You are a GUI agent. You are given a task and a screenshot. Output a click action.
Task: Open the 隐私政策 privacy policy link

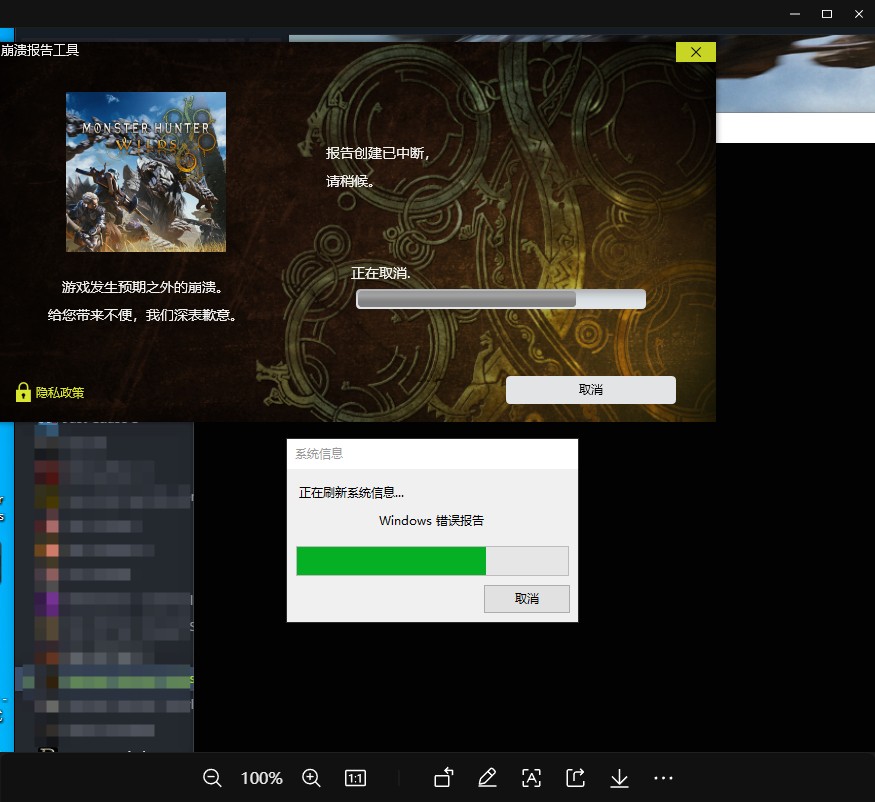(60, 393)
